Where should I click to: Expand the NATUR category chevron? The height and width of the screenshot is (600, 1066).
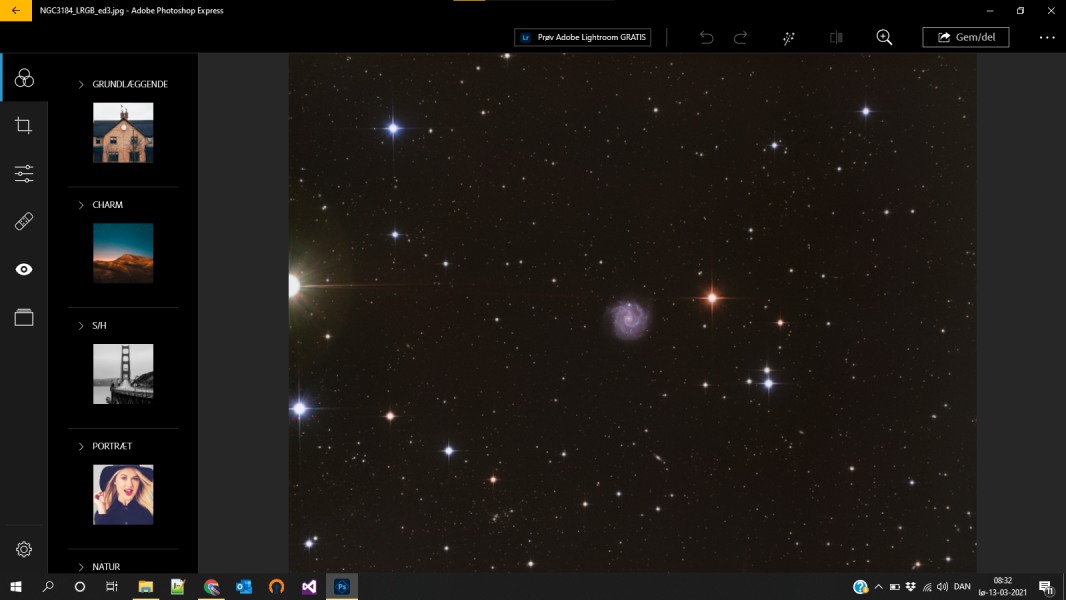click(81, 567)
